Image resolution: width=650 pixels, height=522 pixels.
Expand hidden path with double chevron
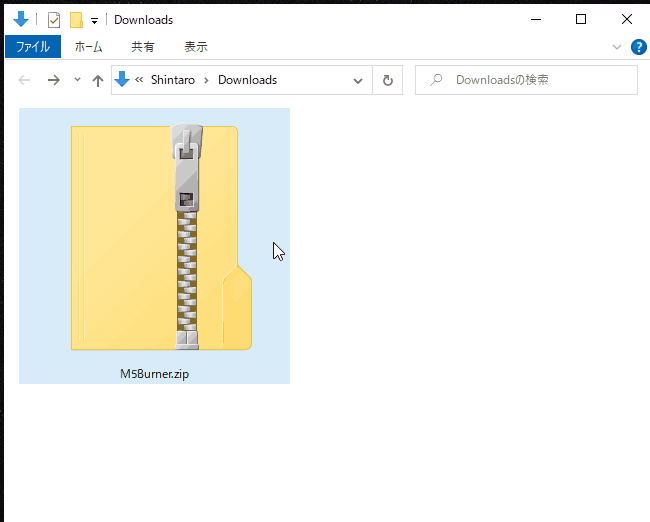139,80
